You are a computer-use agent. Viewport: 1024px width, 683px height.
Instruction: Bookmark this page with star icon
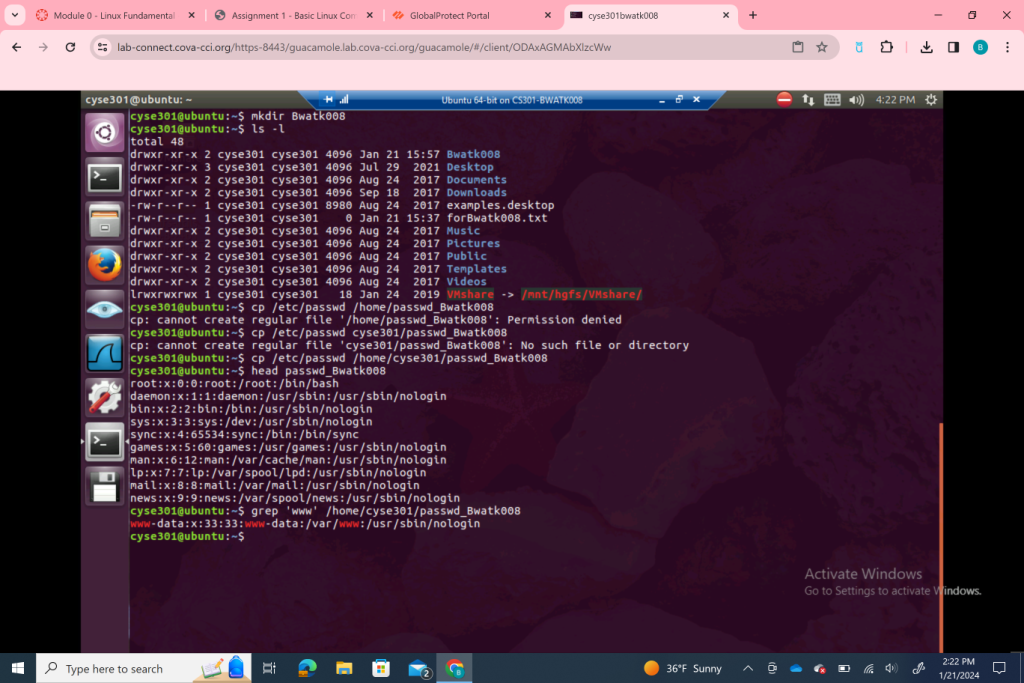click(822, 47)
